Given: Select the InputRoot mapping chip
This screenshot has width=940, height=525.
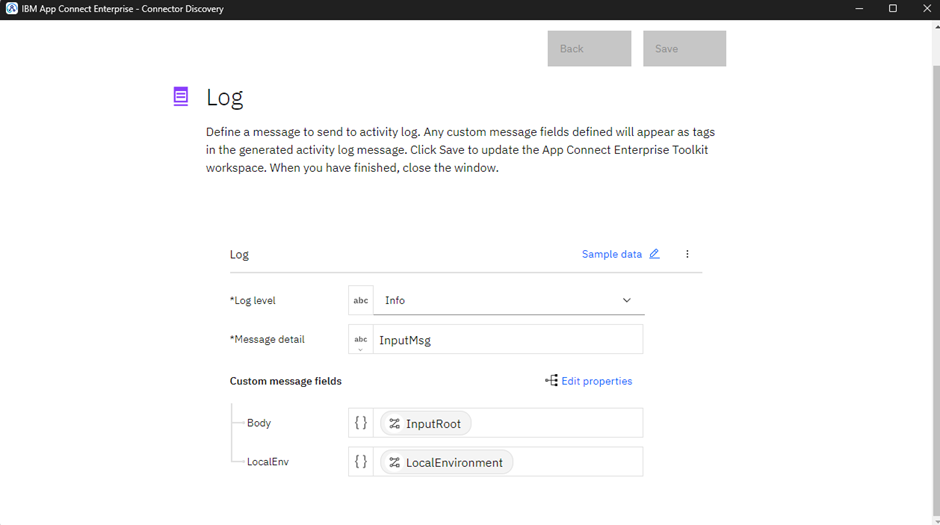Looking at the screenshot, I should pyautogui.click(x=425, y=424).
